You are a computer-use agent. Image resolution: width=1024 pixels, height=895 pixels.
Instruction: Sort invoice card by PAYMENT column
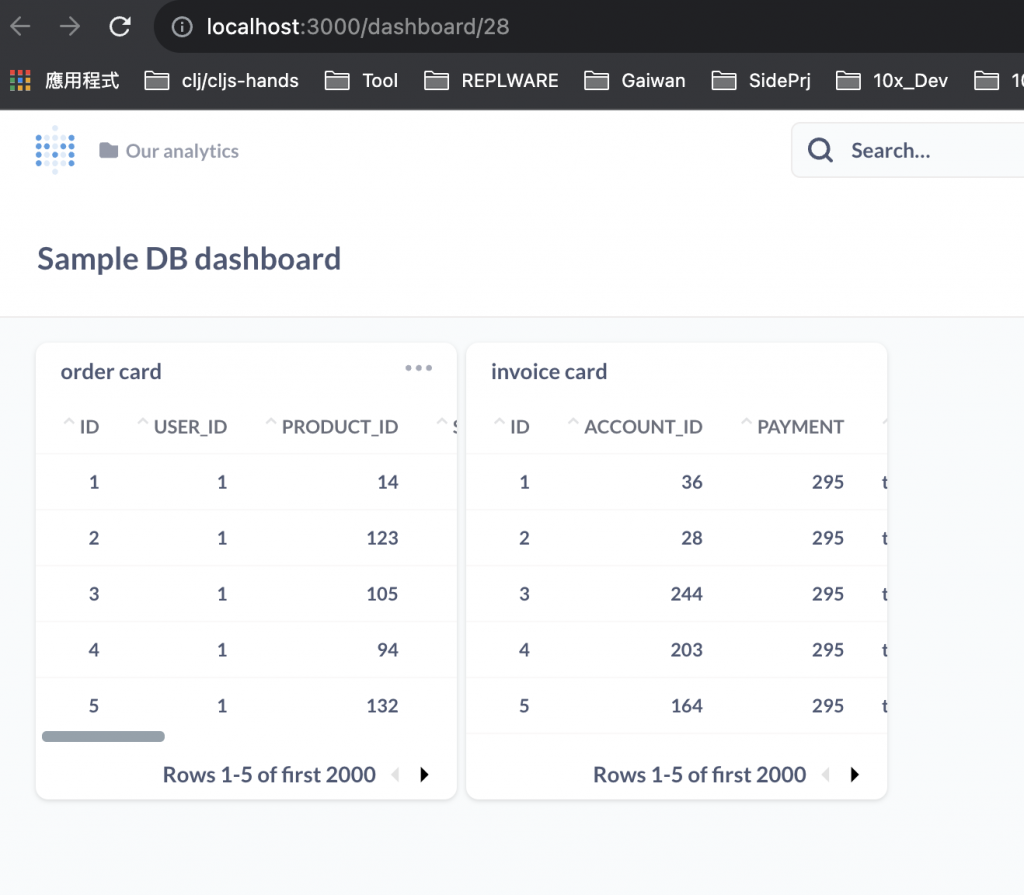[x=800, y=427]
